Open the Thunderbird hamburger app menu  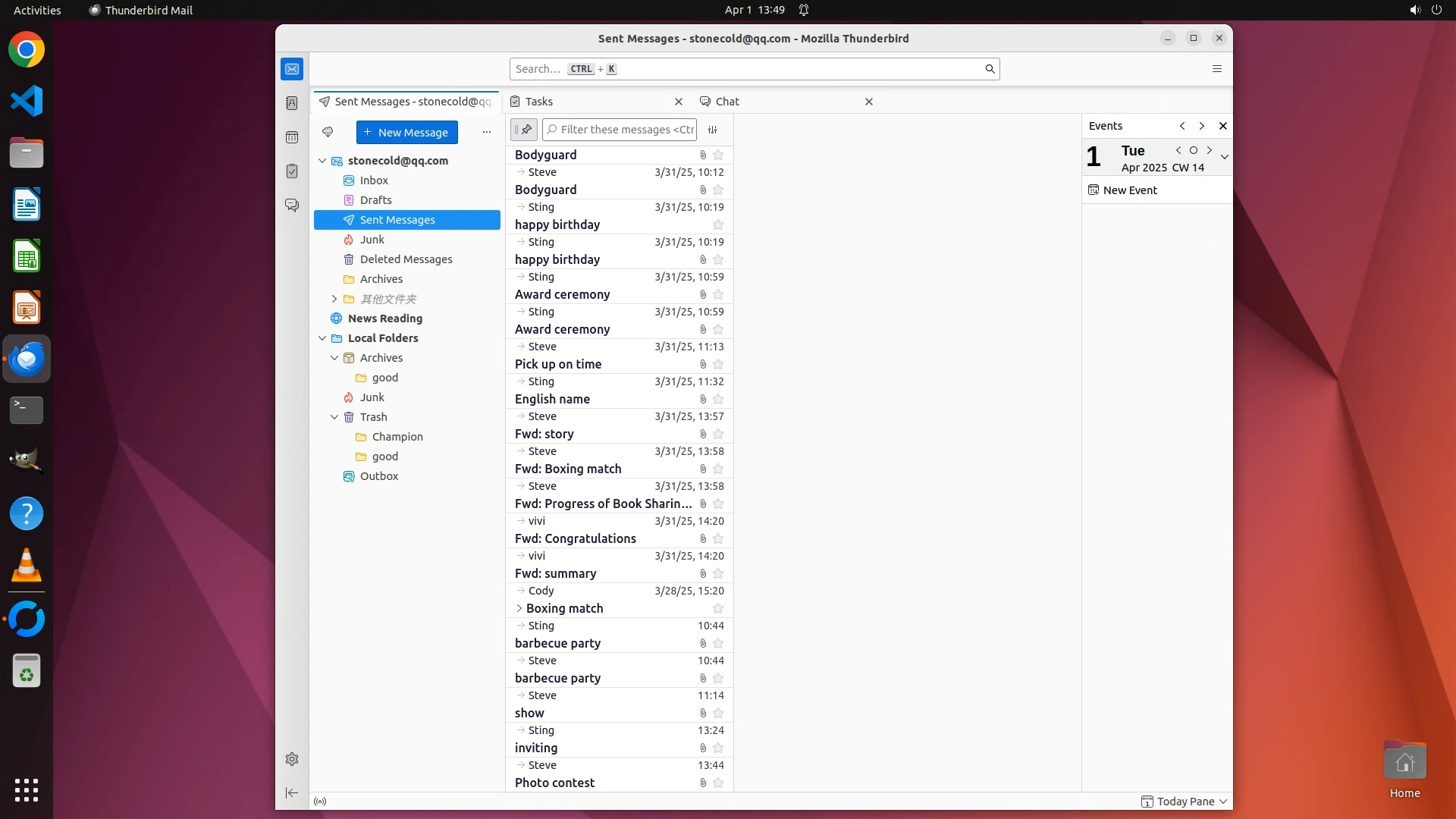tap(1217, 69)
